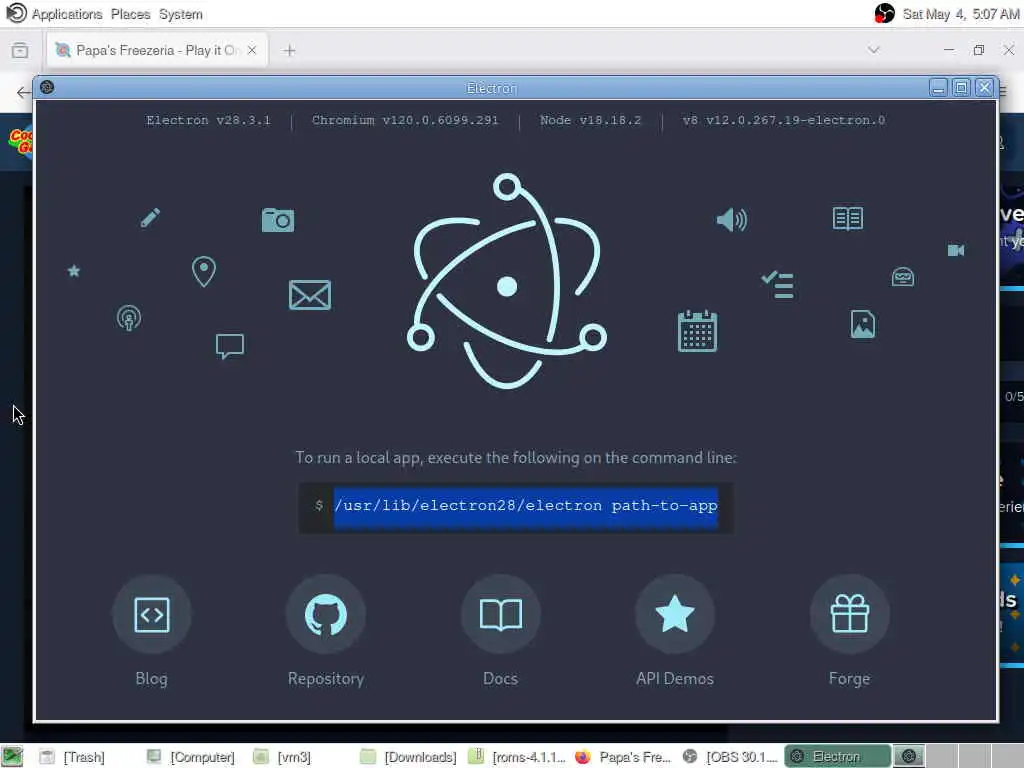Open the System menu
This screenshot has height=768, width=1024.
click(181, 14)
